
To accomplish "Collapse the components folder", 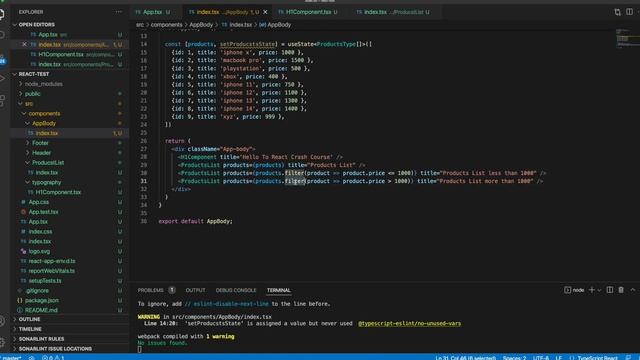I will pos(69,113).
